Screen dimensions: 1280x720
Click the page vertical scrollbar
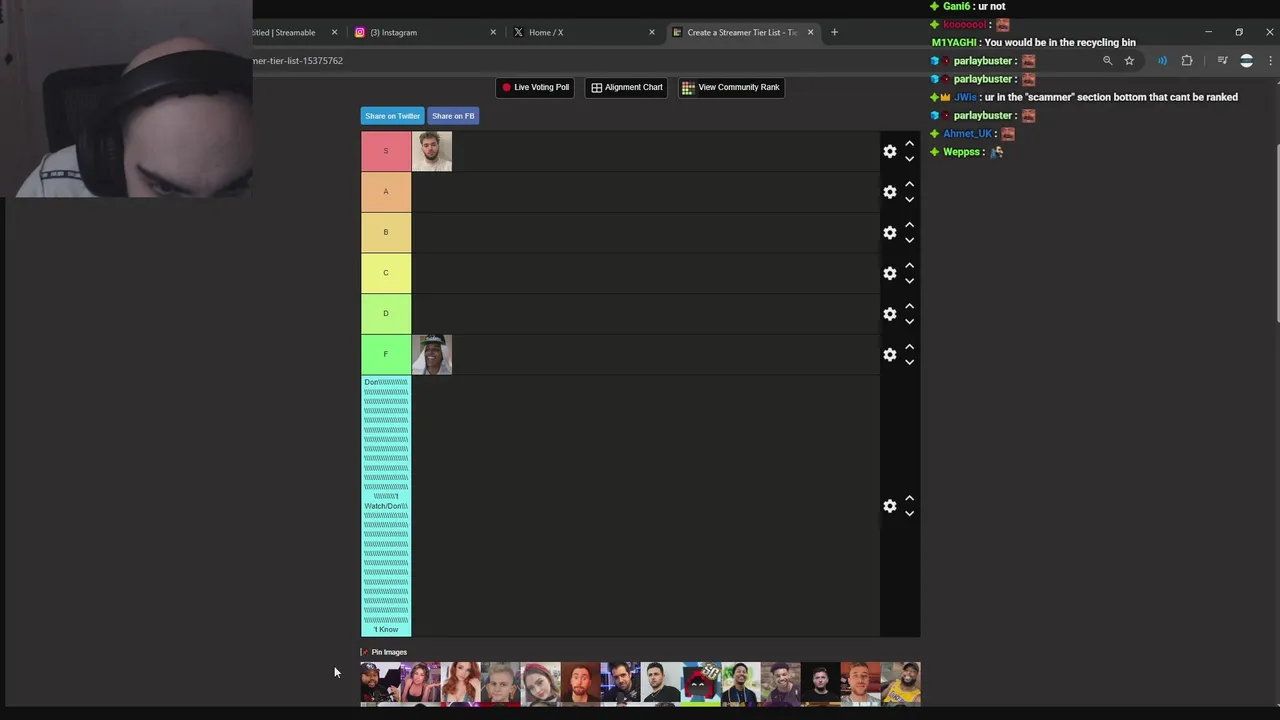[x=1277, y=235]
